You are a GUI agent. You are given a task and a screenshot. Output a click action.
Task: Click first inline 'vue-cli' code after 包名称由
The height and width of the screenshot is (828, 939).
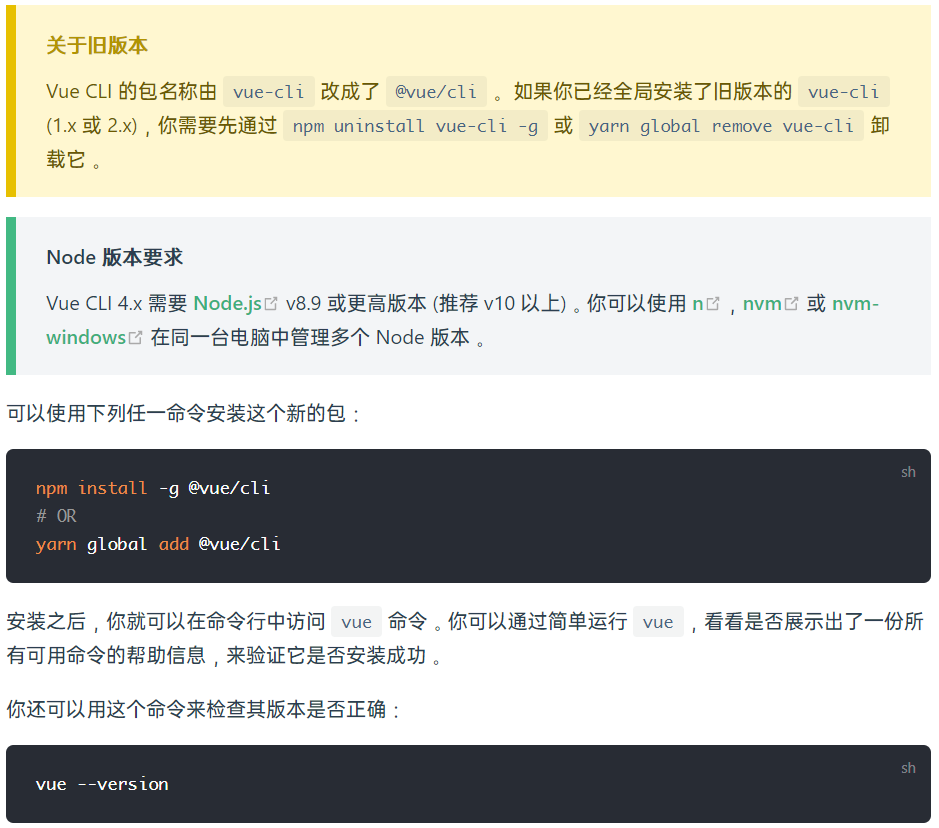(268, 92)
